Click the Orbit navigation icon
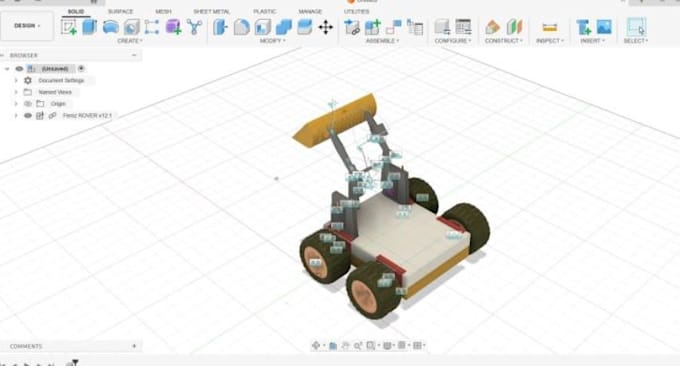 point(316,345)
